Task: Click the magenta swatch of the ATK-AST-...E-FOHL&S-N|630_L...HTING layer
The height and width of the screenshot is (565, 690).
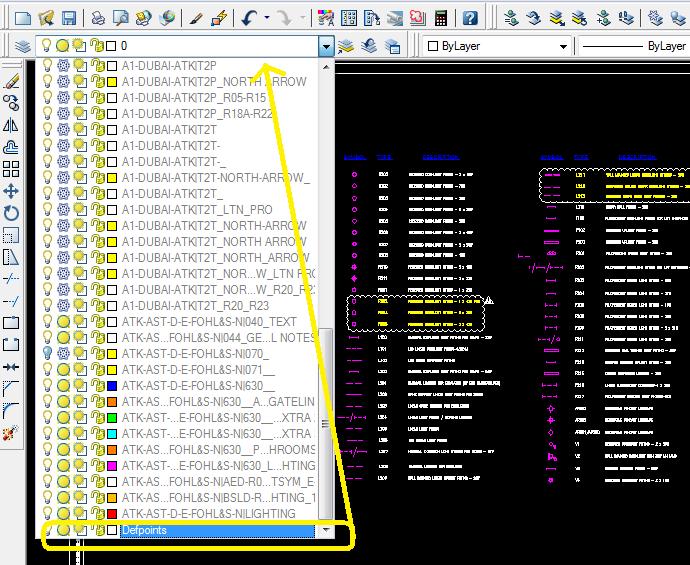Action: click(112, 466)
